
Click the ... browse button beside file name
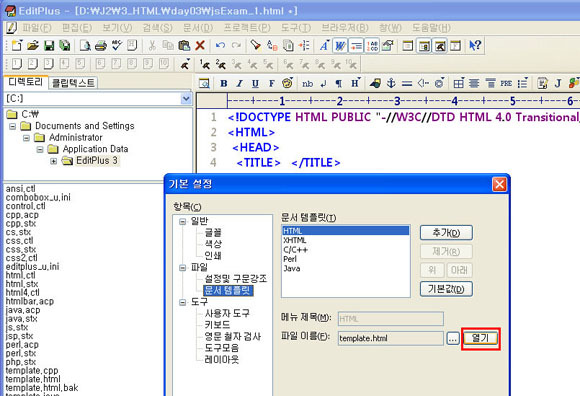pyautogui.click(x=453, y=338)
